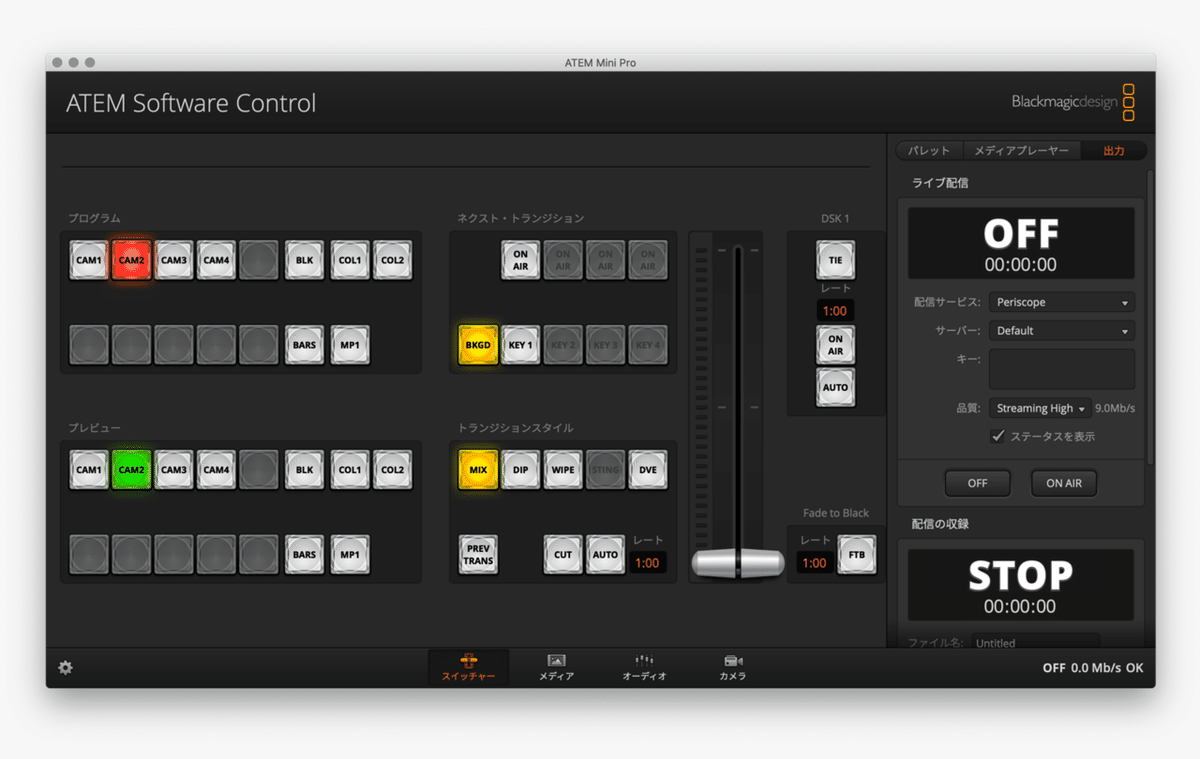This screenshot has width=1200, height=759.
Task: Select CAM4 on the preview bus
Action: click(216, 469)
